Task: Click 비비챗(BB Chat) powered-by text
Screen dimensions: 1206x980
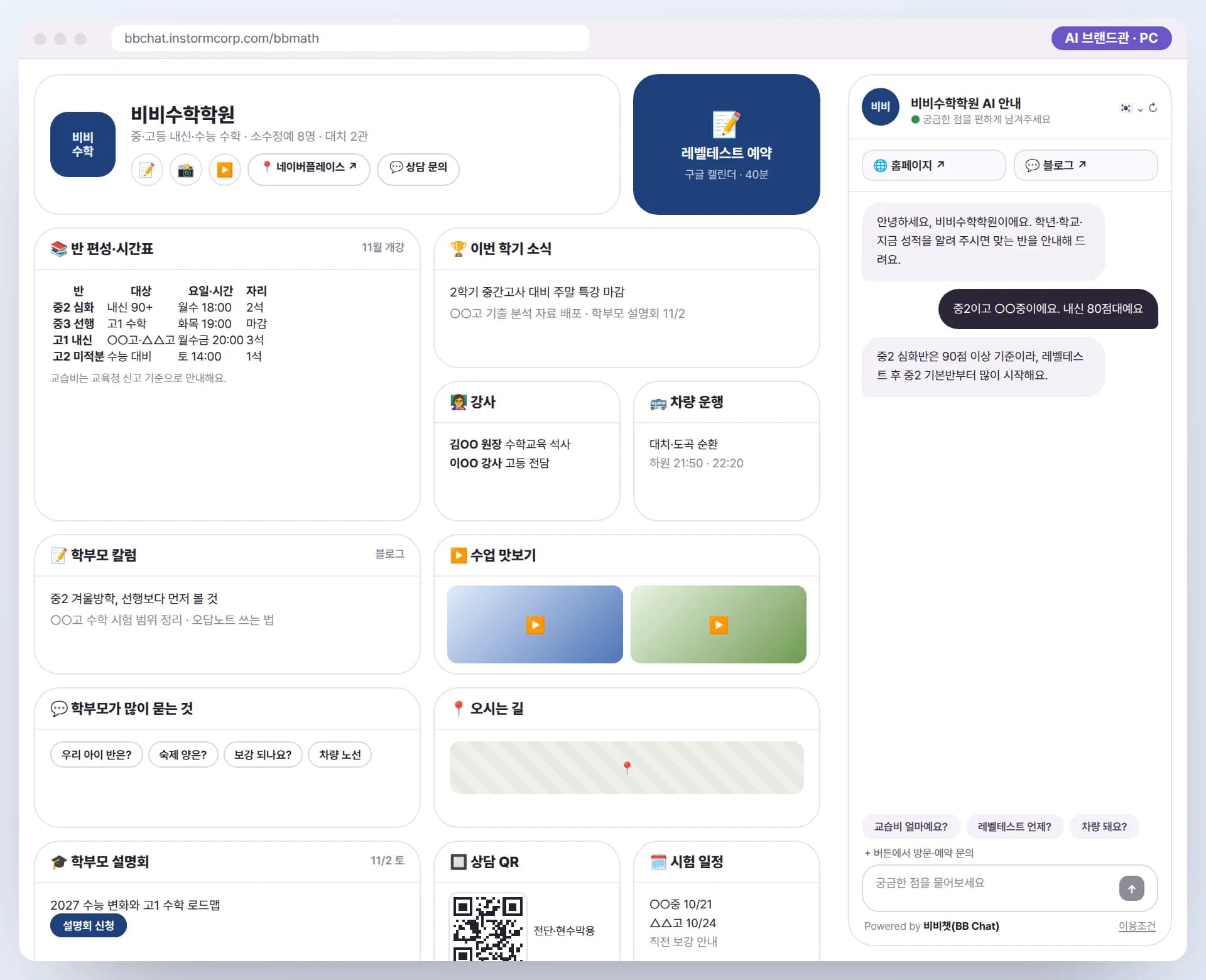Action: [961, 926]
